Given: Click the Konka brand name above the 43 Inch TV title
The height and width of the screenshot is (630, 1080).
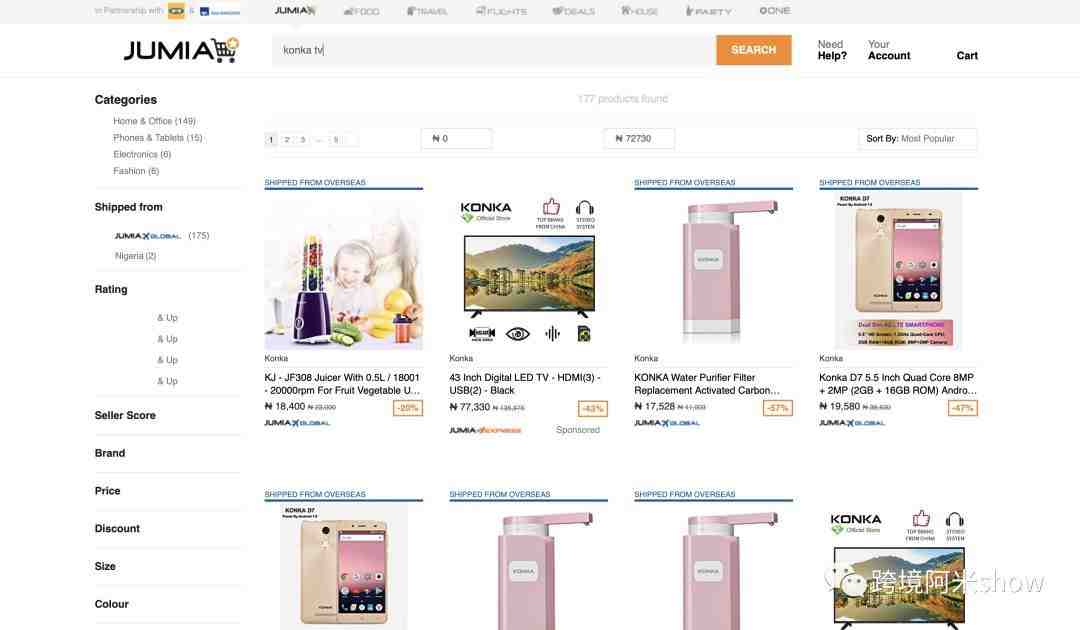Looking at the screenshot, I should pyautogui.click(x=461, y=358).
